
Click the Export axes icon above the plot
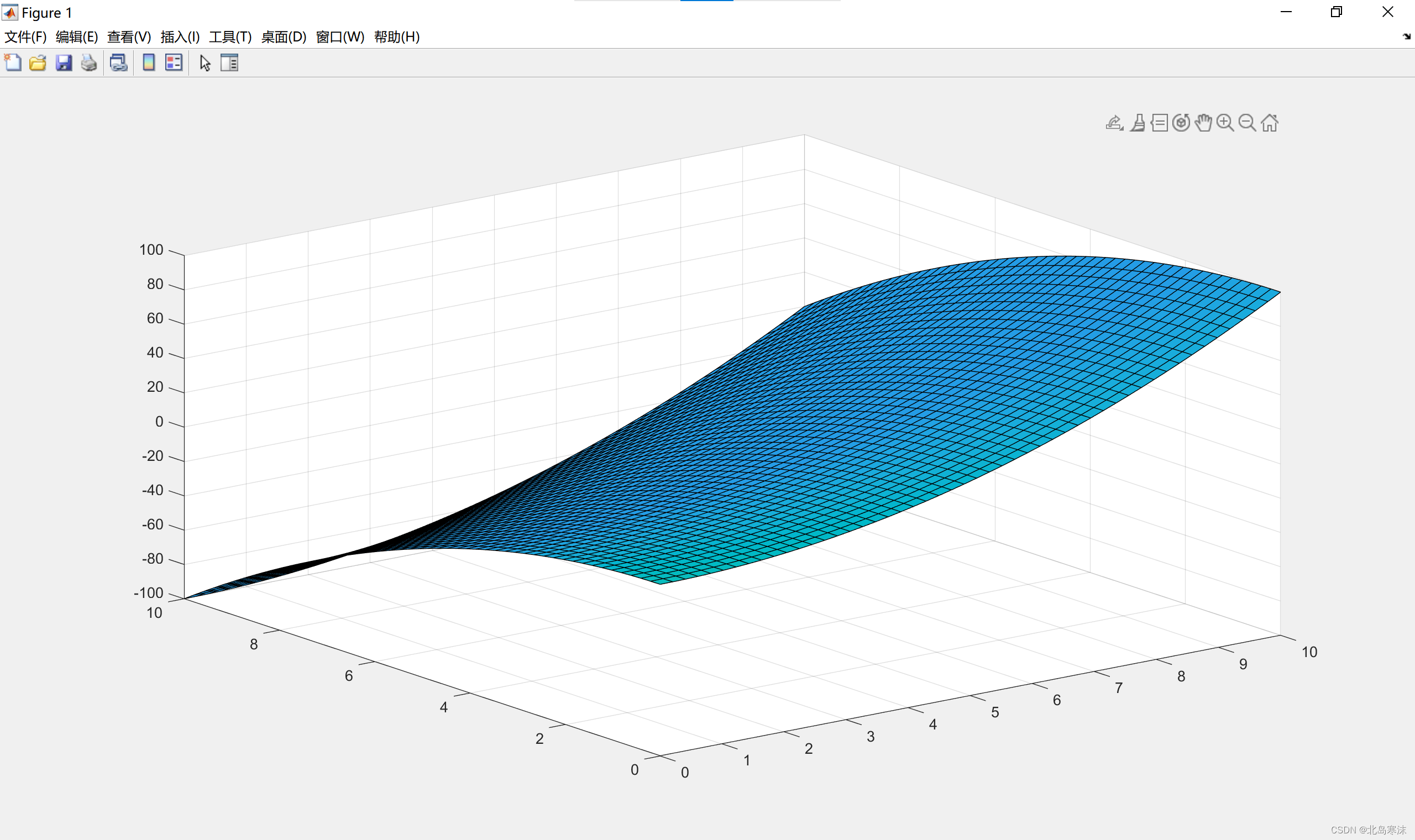pyautogui.click(x=1114, y=123)
